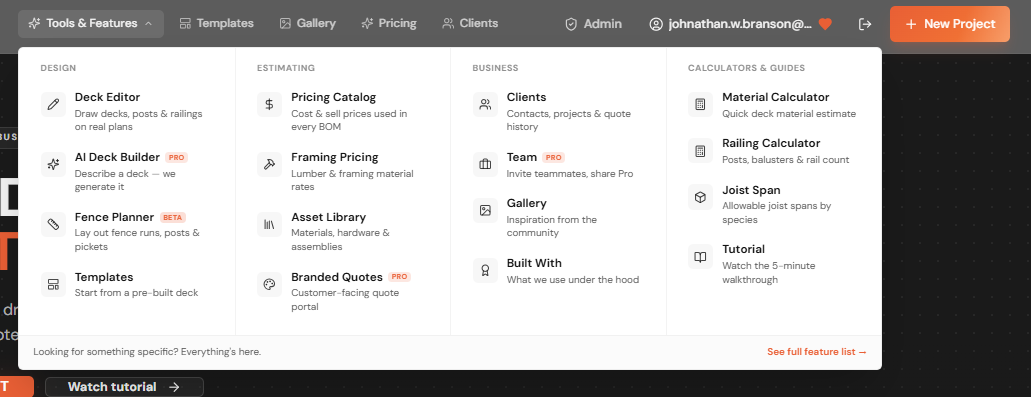
Task: Click the PRO badge next to Team
Action: click(554, 158)
